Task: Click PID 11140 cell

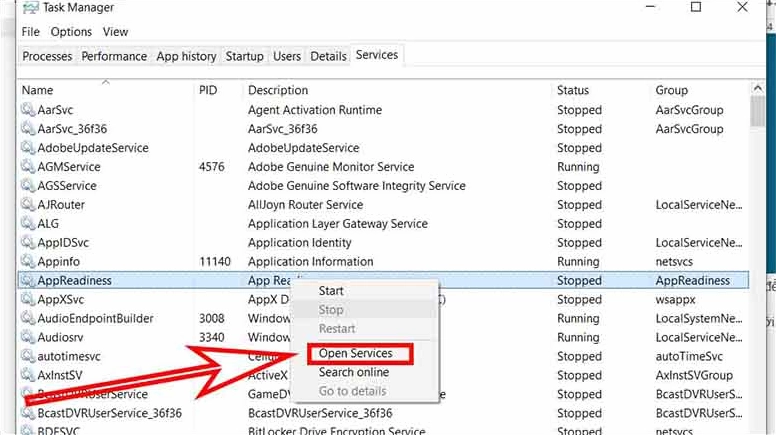Action: pos(215,261)
